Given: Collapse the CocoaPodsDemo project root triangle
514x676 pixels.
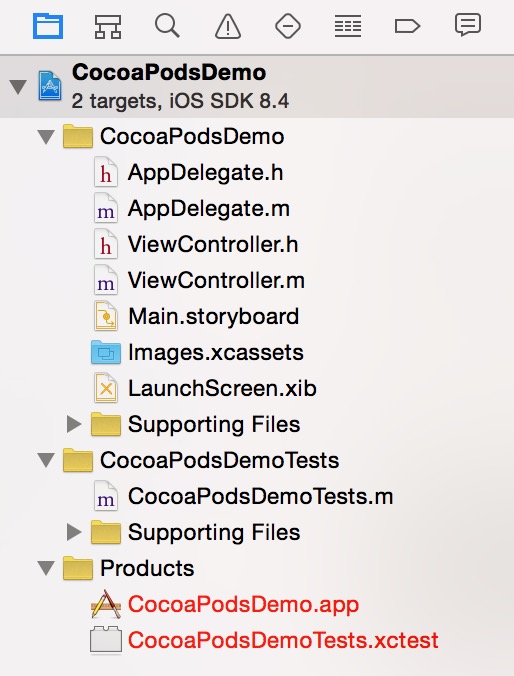Looking at the screenshot, I should 18,87.
